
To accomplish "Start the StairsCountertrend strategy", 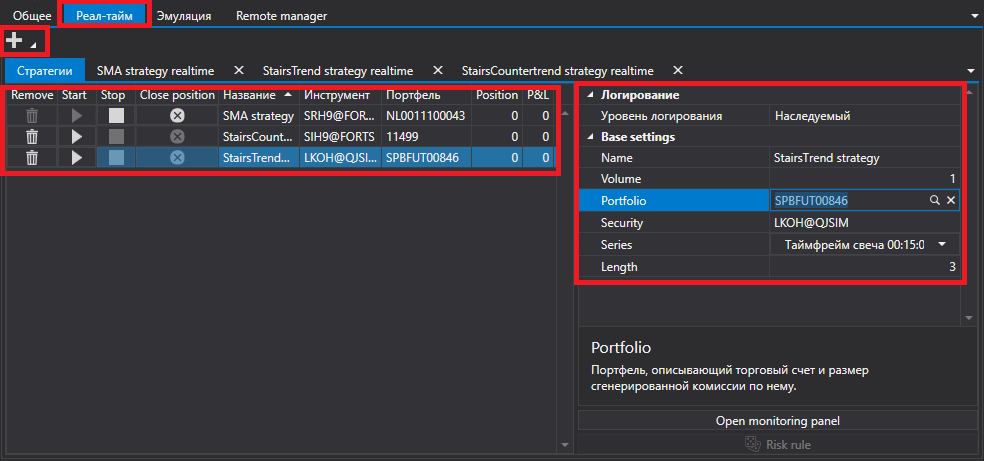I will [77, 136].
